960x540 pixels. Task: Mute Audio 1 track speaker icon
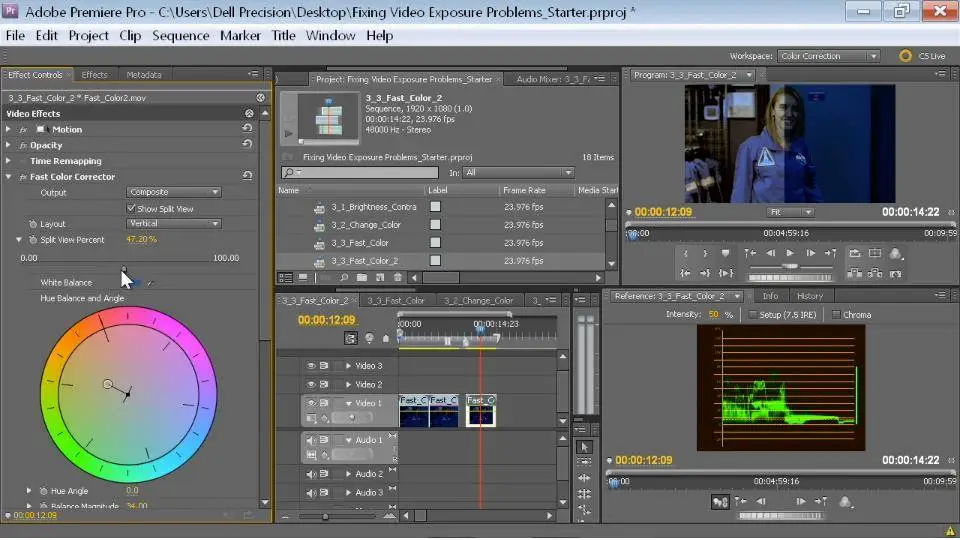pyautogui.click(x=311, y=440)
